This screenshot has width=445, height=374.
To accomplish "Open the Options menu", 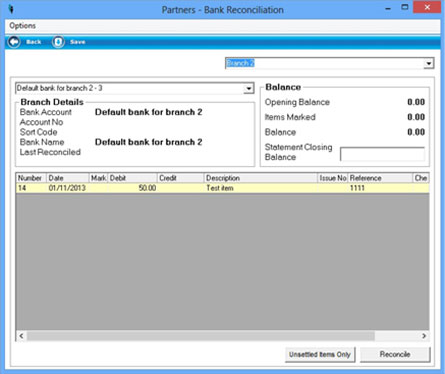I will point(22,26).
